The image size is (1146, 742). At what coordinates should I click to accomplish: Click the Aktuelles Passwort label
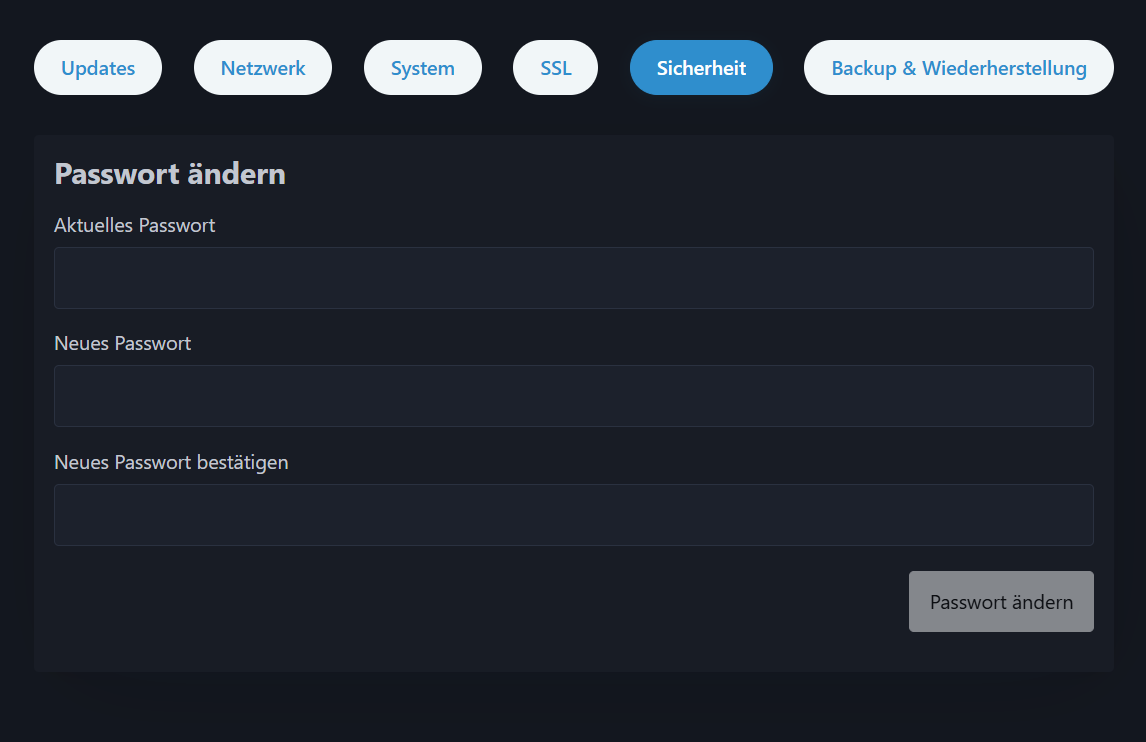coord(134,225)
